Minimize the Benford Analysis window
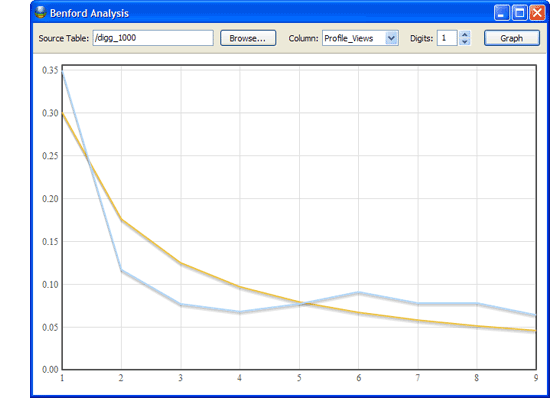 [x=501, y=13]
